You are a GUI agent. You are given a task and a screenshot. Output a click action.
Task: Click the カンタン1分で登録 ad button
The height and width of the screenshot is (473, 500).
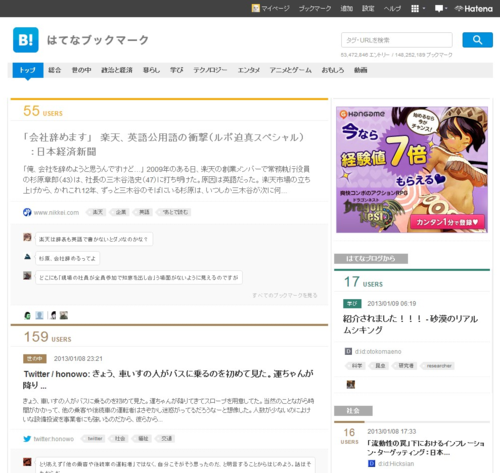click(x=447, y=222)
